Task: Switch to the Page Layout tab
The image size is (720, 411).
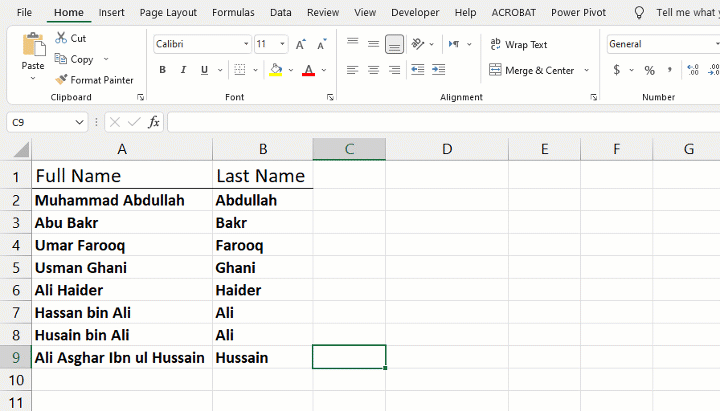Action: (168, 12)
